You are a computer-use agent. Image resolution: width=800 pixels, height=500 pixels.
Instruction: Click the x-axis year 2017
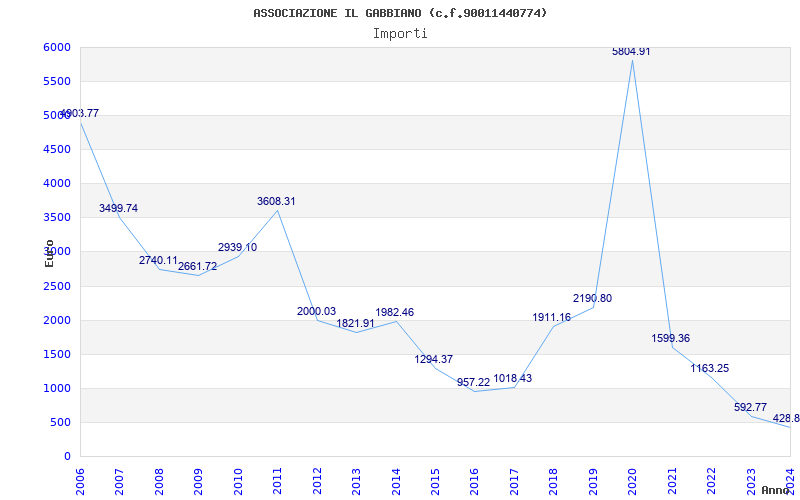click(514, 481)
